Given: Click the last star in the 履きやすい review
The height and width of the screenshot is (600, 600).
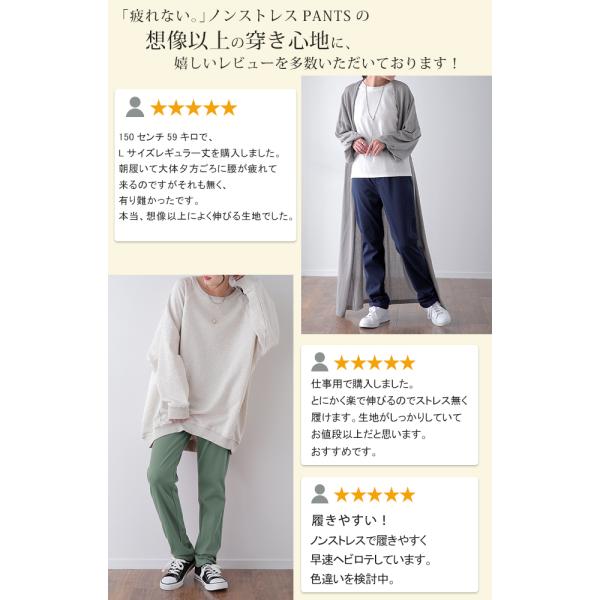Looking at the screenshot, I should pyautogui.click(x=408, y=494).
